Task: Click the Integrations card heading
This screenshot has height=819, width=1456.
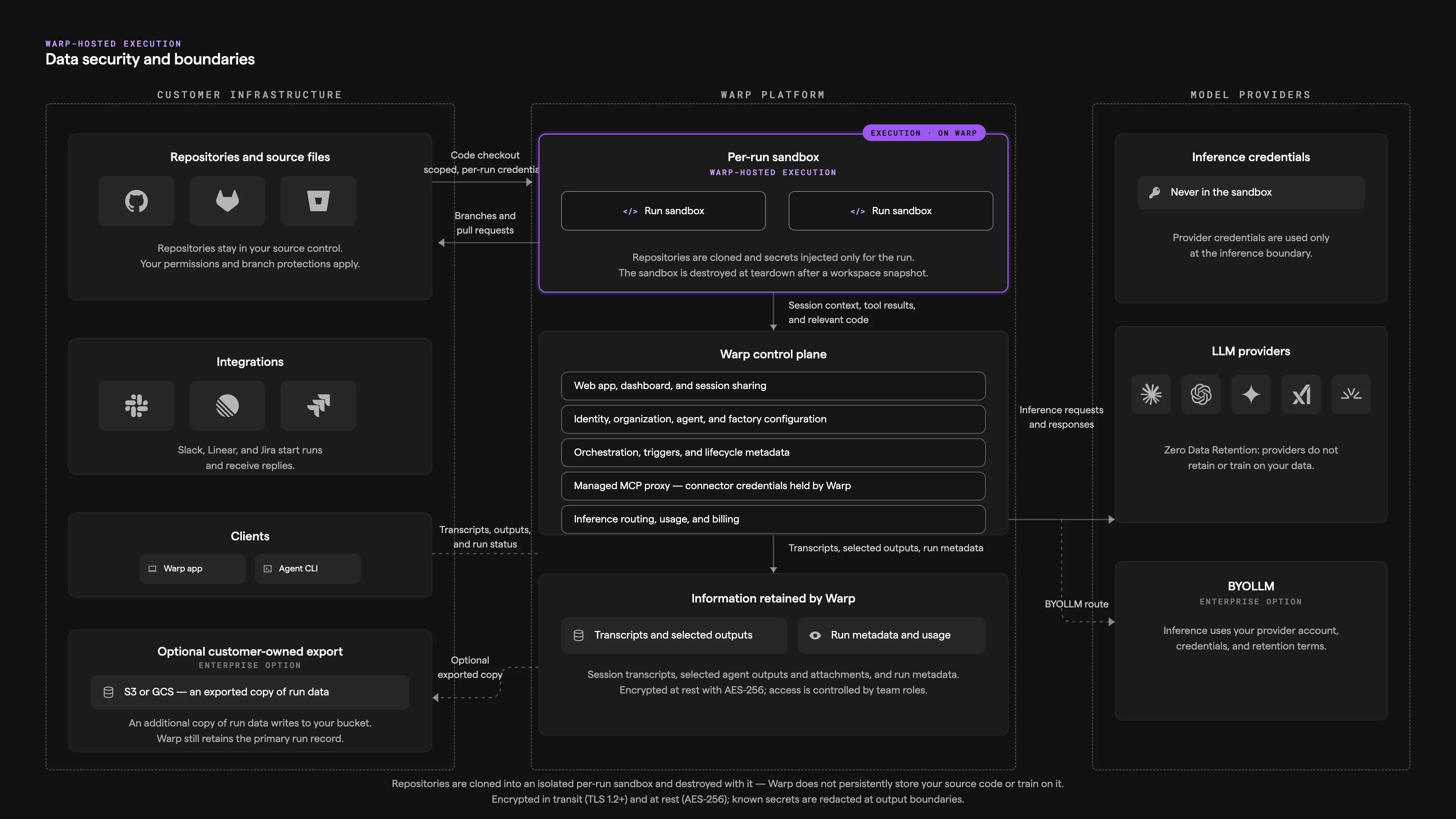Action: pos(250,362)
